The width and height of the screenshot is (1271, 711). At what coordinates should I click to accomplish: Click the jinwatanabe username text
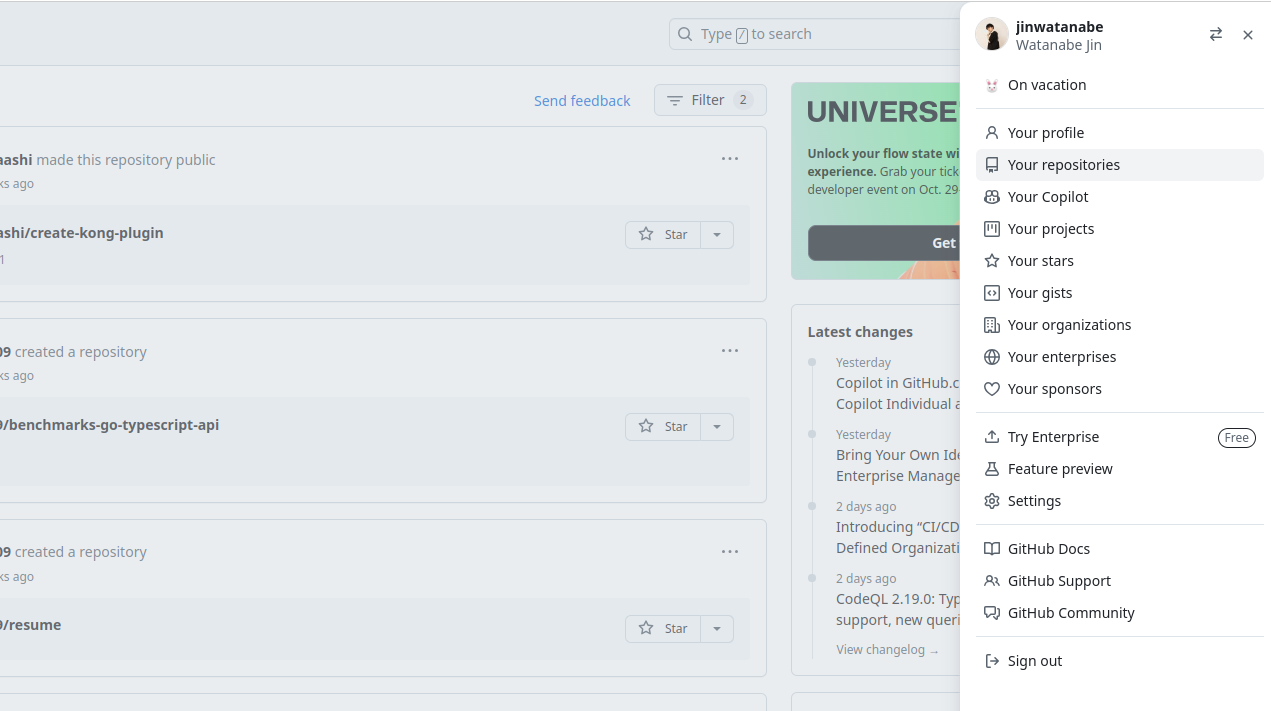(1059, 27)
